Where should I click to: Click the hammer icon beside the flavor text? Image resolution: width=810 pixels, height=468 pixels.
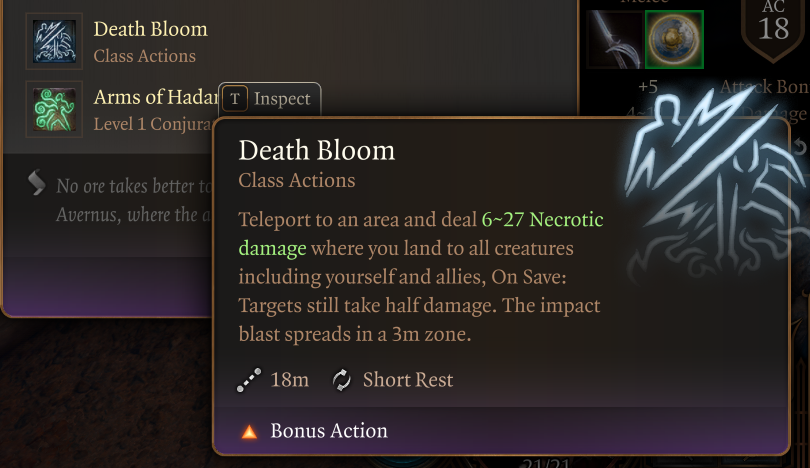(36, 182)
